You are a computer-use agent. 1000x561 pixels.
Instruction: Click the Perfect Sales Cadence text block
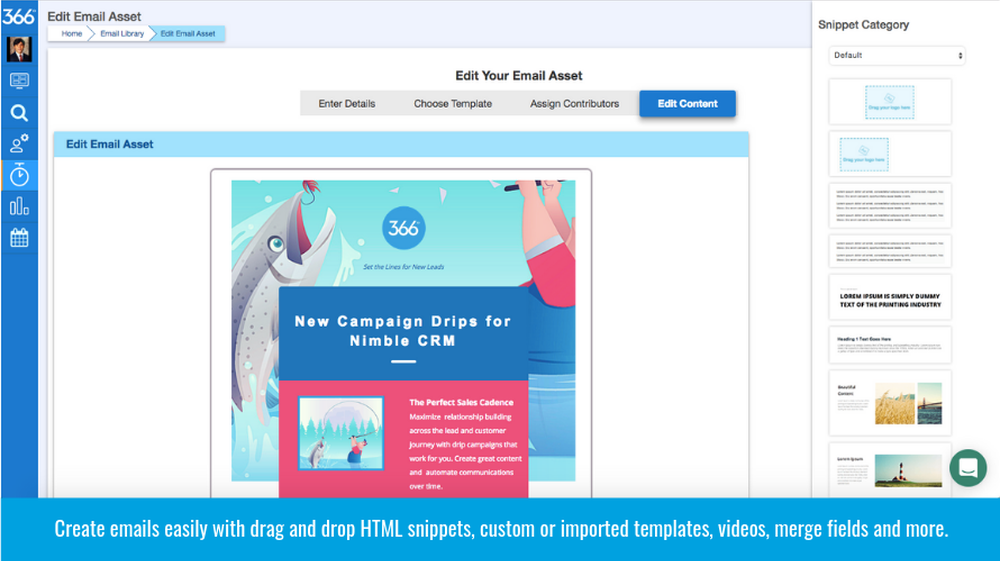465,444
